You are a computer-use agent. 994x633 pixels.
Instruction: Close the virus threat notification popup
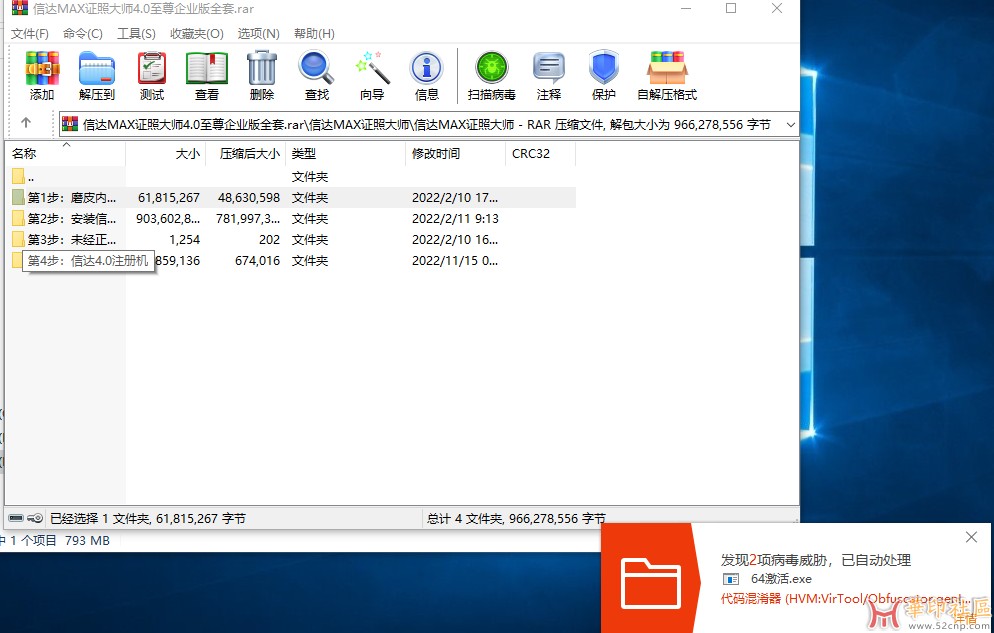pos(971,537)
